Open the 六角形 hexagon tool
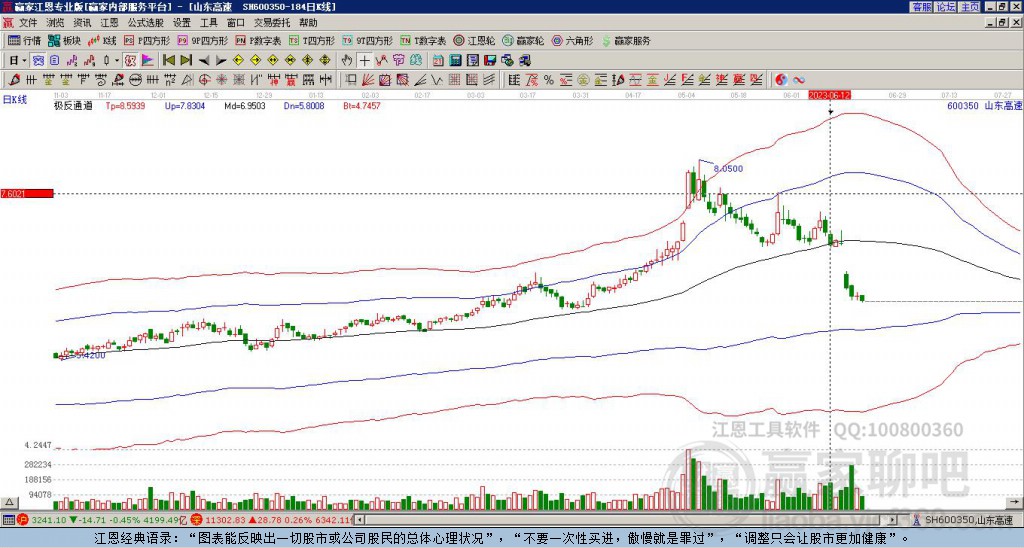Viewport: 1024px width, 548px height. point(573,40)
